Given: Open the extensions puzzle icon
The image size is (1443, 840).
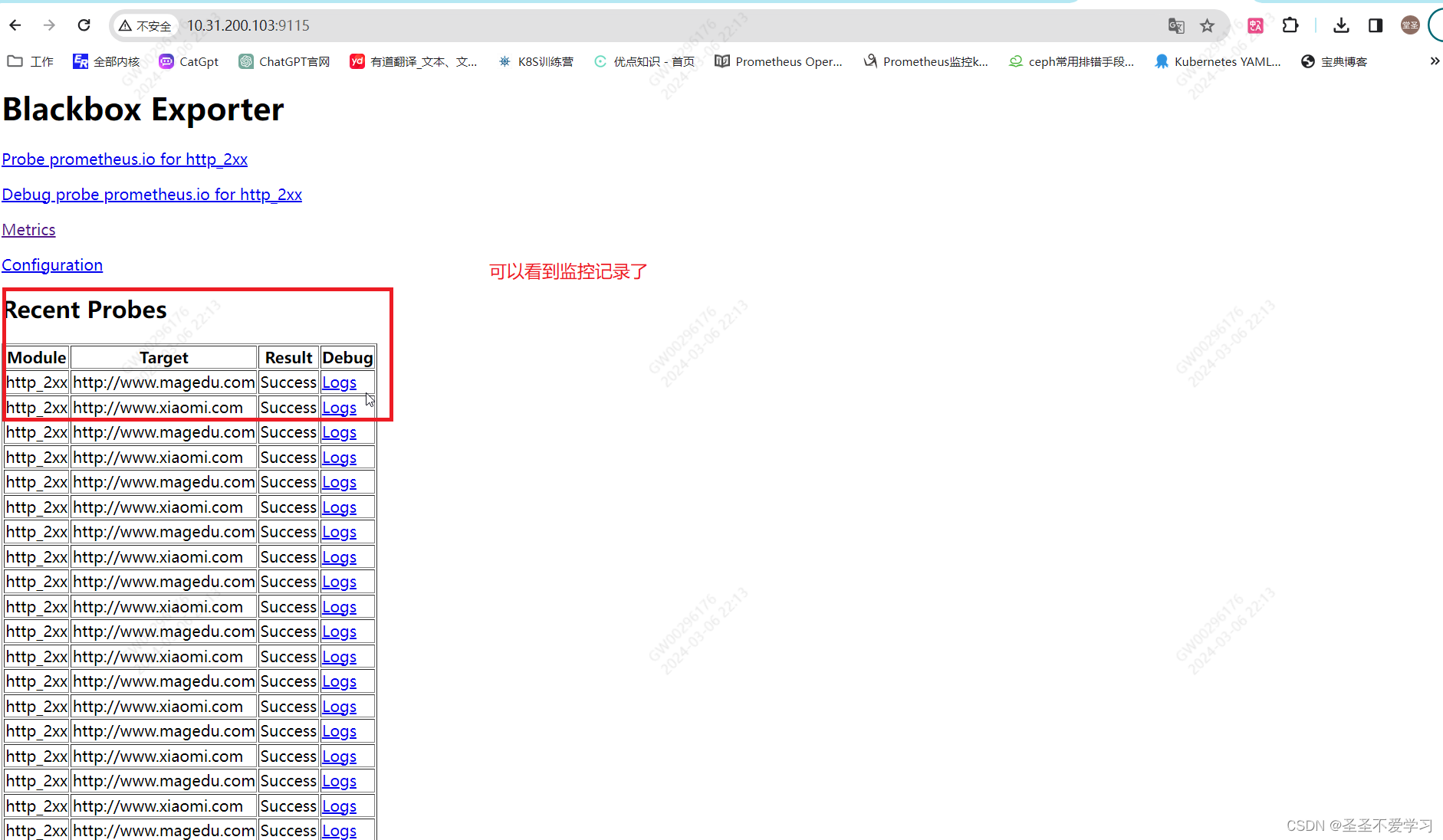Looking at the screenshot, I should pyautogui.click(x=1290, y=25).
